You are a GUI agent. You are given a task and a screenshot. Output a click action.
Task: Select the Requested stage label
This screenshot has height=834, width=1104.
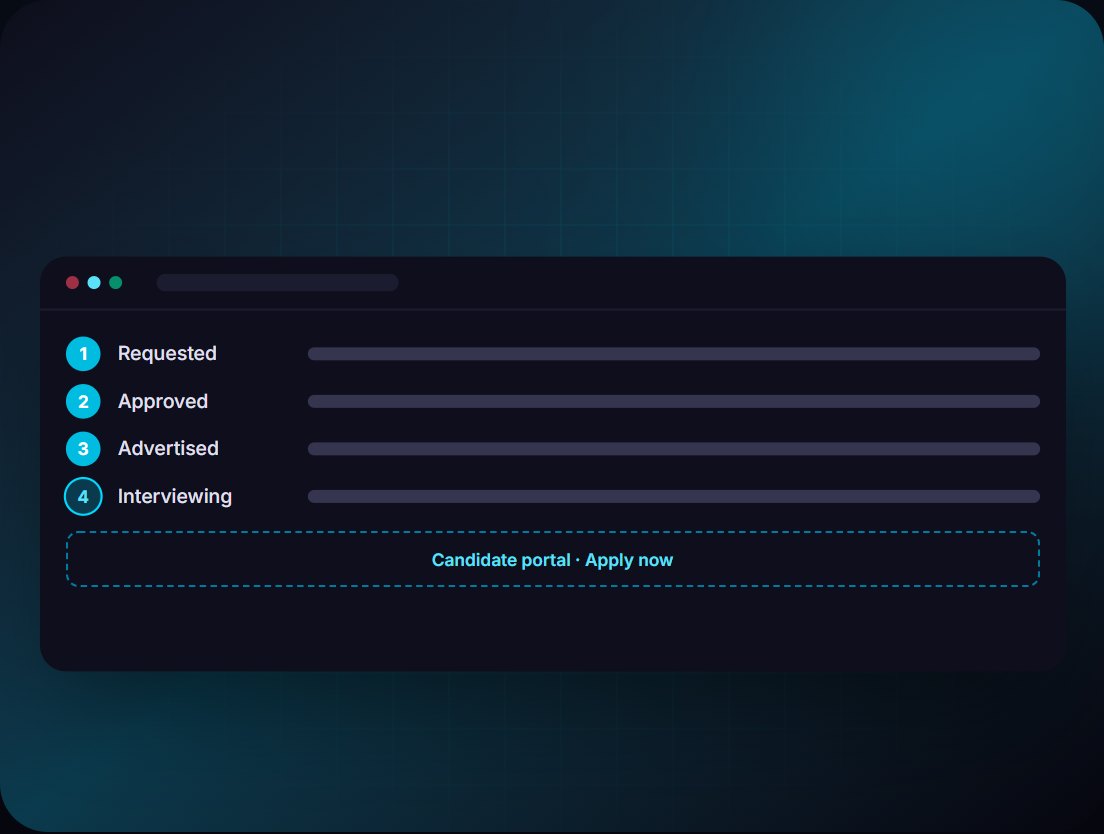click(167, 353)
